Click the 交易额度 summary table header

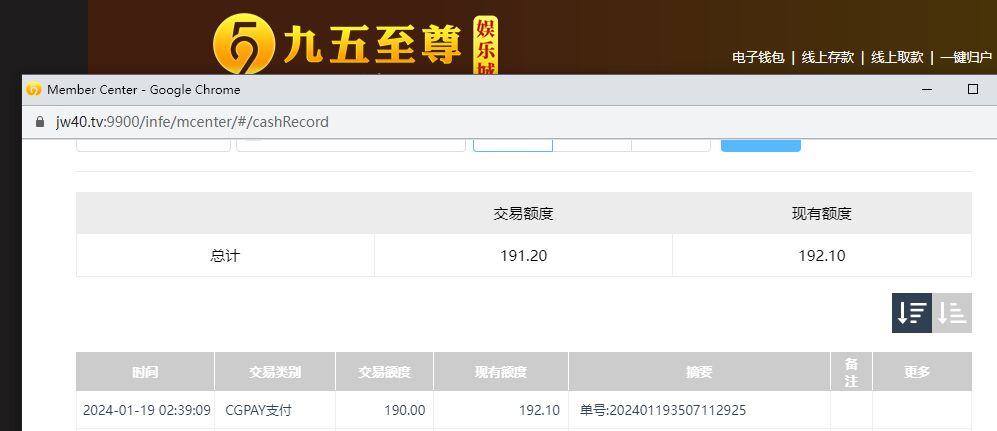click(523, 214)
